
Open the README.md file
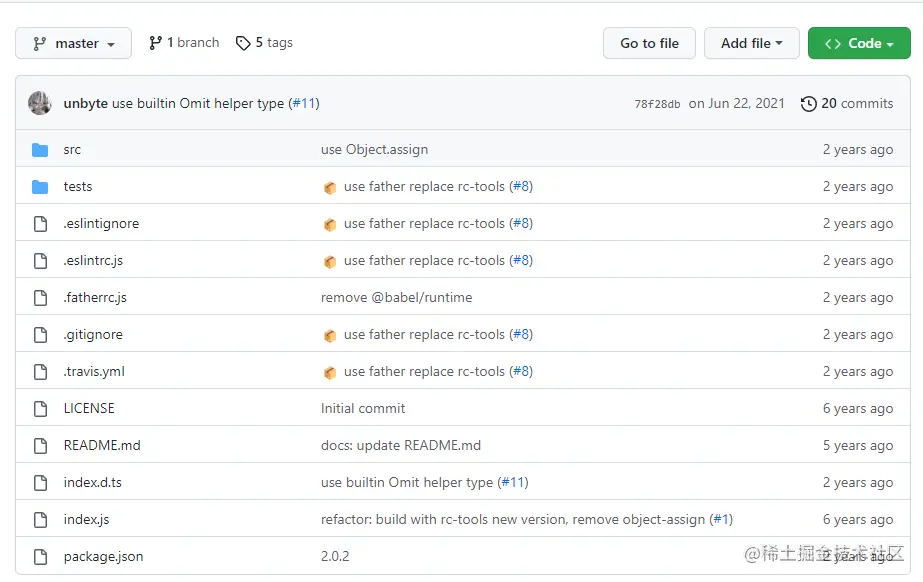[102, 446]
